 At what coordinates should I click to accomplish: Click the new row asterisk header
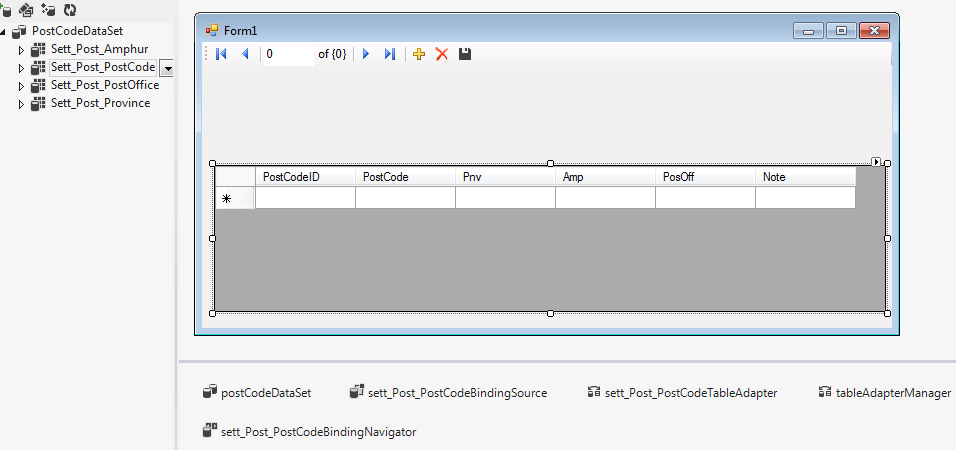click(x=235, y=198)
